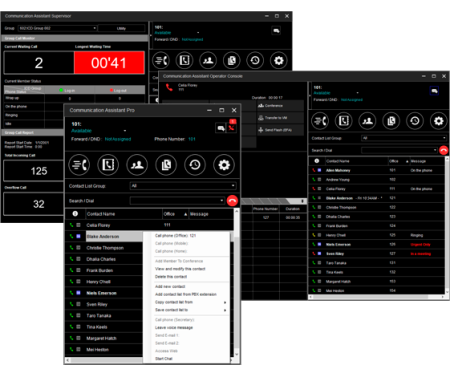Click red hang-up button in Assistant Pro
This screenshot has height=365, width=450.
click(x=232, y=201)
